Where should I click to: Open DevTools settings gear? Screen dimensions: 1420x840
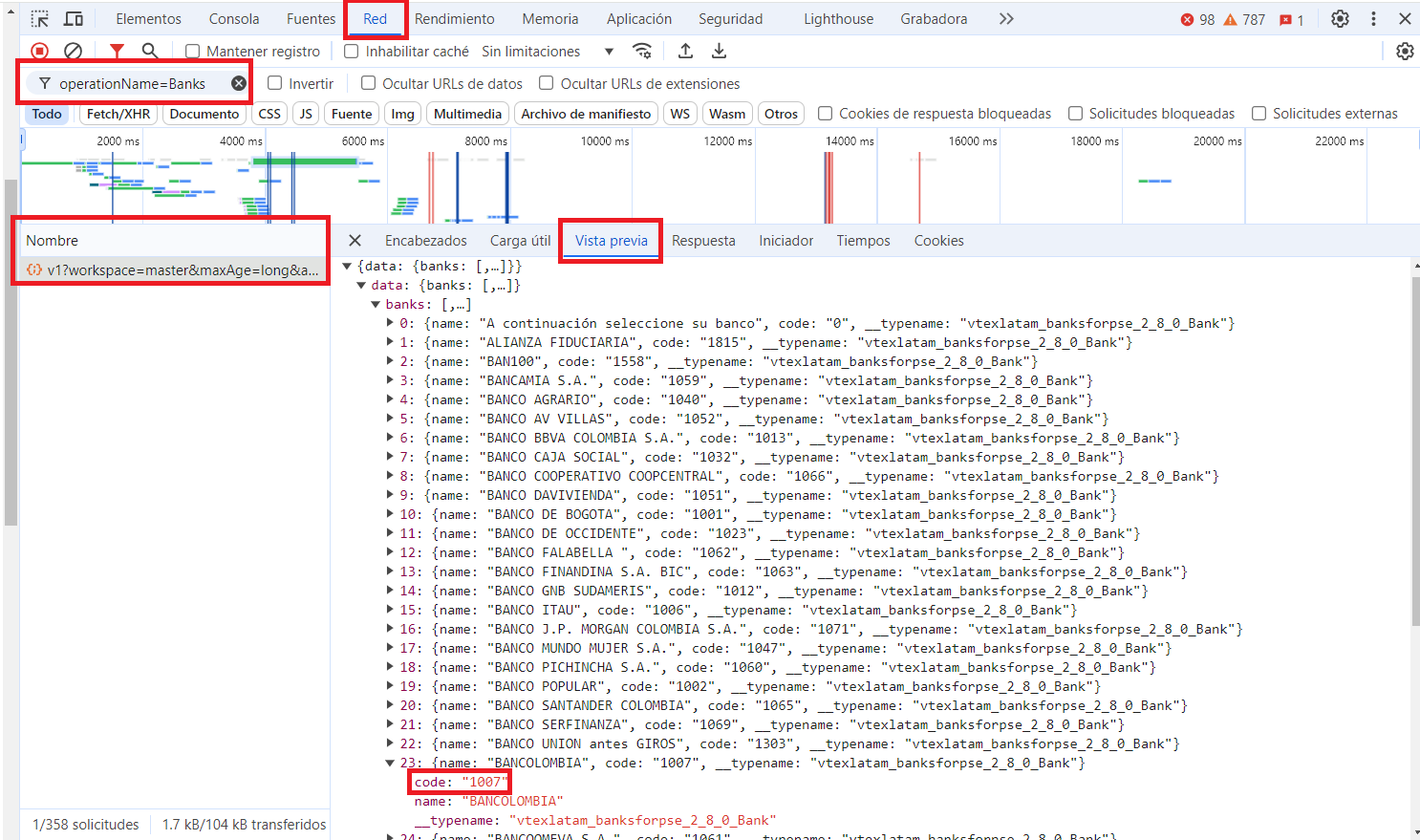pos(1340,19)
